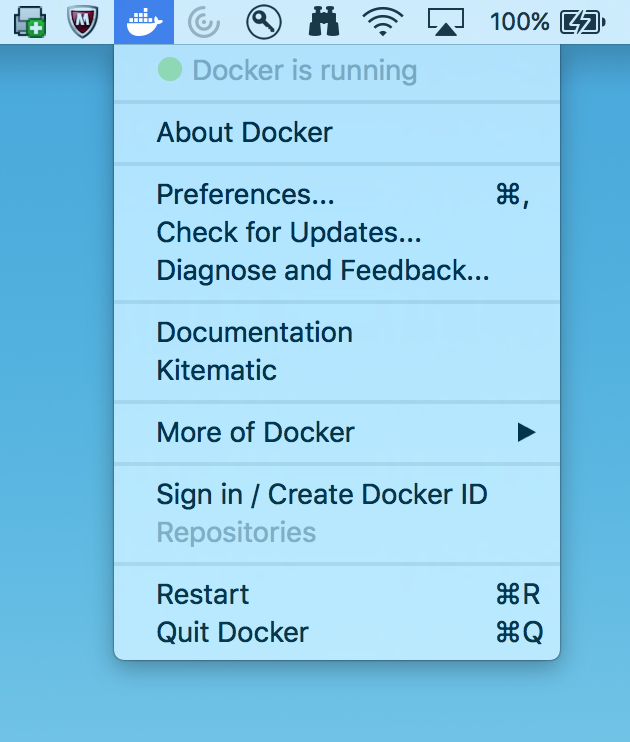Open About Docker

(245, 132)
